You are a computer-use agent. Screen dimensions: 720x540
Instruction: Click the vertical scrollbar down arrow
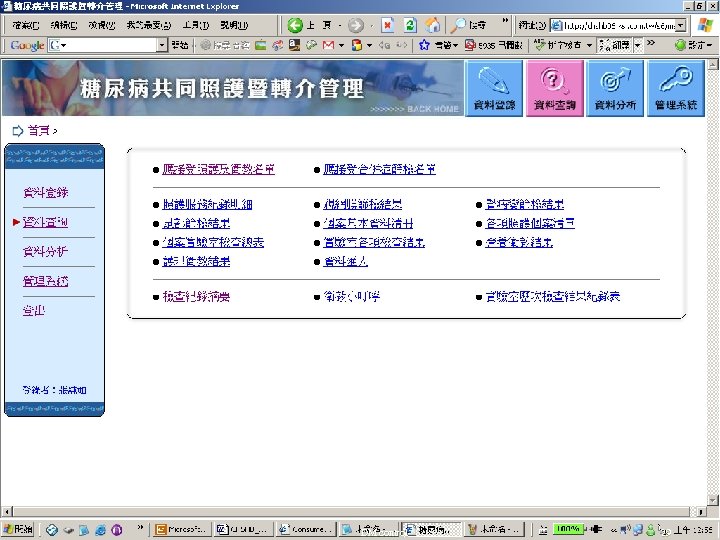tap(713, 500)
